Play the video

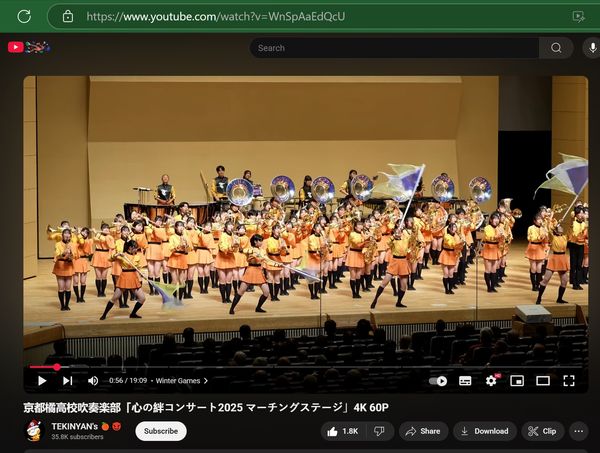[x=42, y=381]
